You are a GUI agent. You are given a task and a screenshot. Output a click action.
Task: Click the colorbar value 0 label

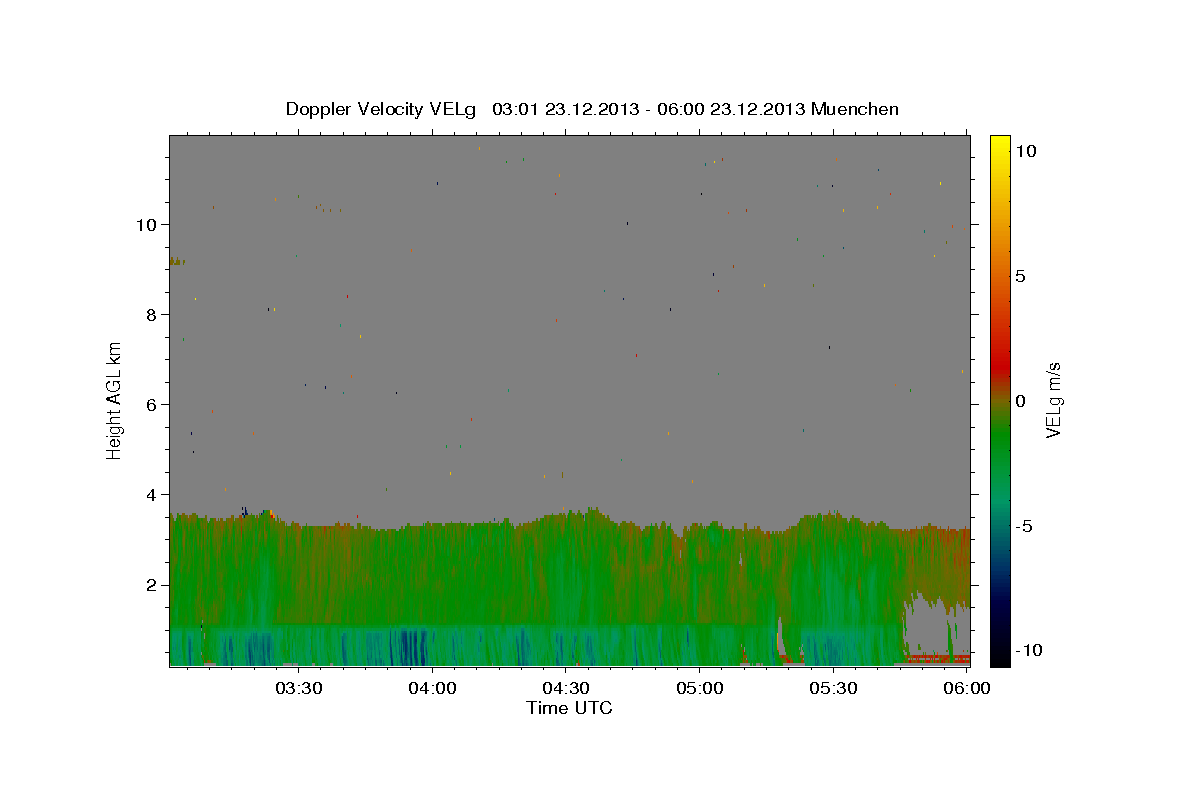1021,401
